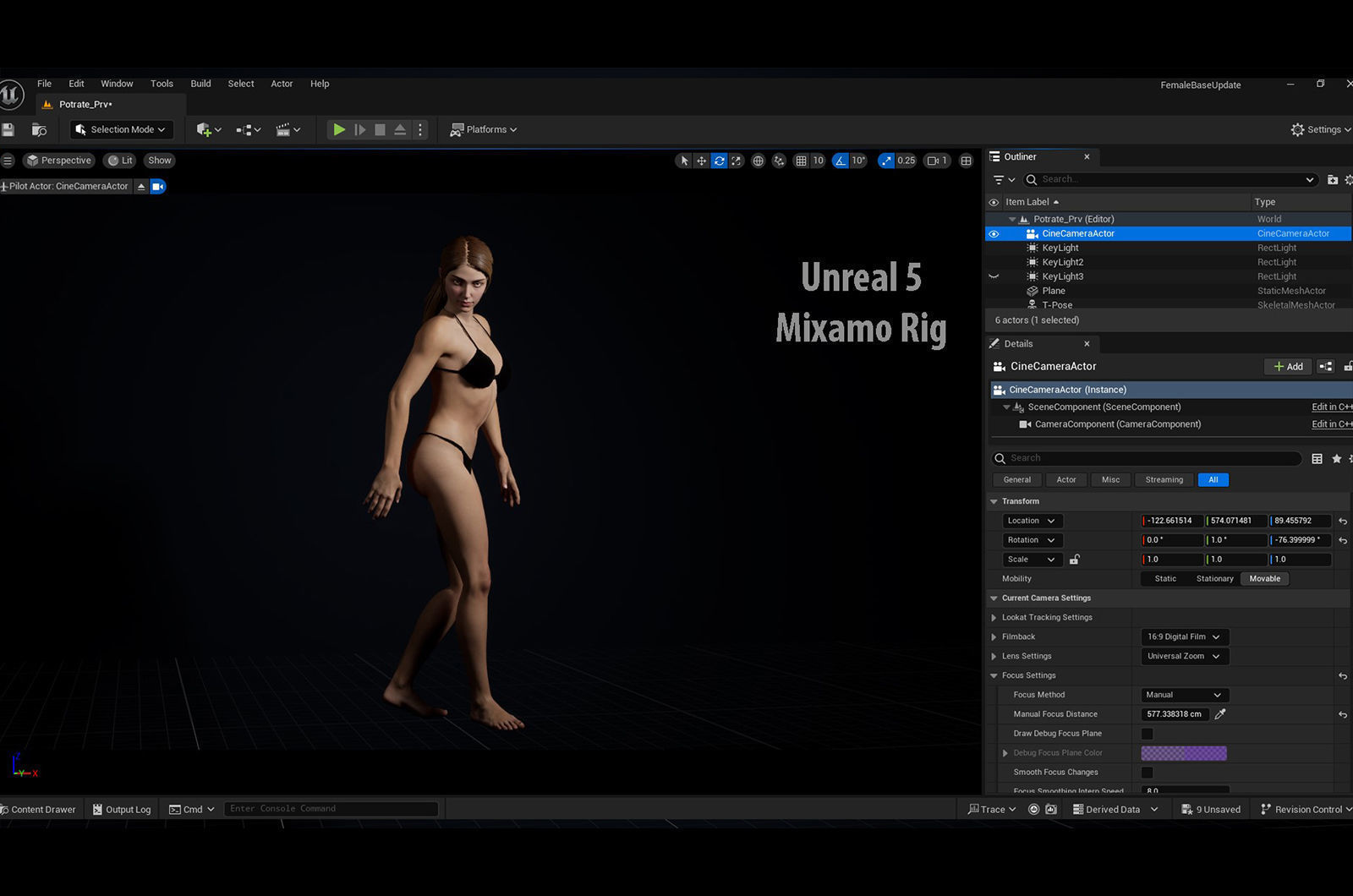Screen dimensions: 1353x896
Task: Open the Blueprints toolbar dropdown
Action: (x=249, y=129)
